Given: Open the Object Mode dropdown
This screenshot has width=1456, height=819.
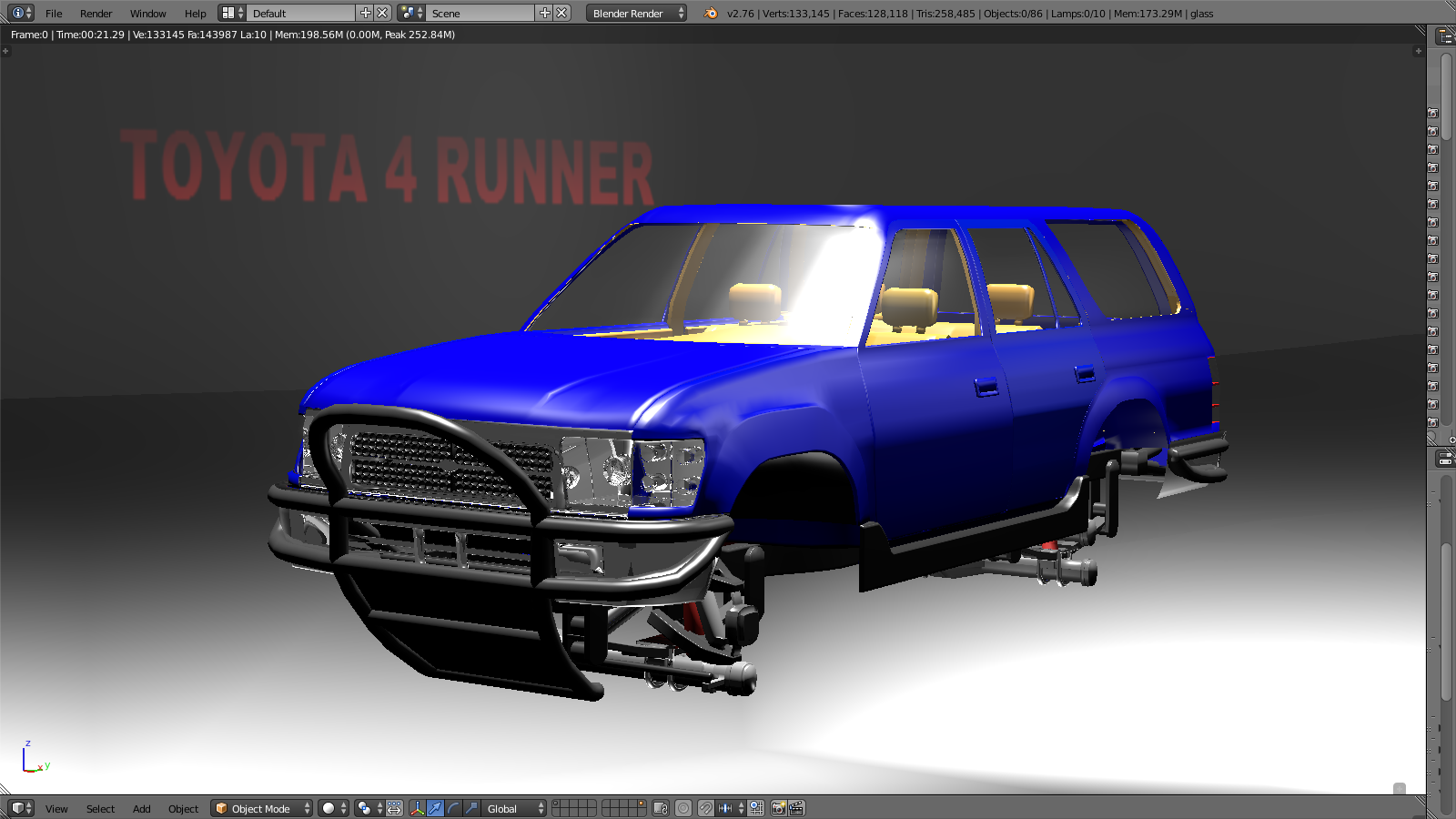Looking at the screenshot, I should 262,808.
